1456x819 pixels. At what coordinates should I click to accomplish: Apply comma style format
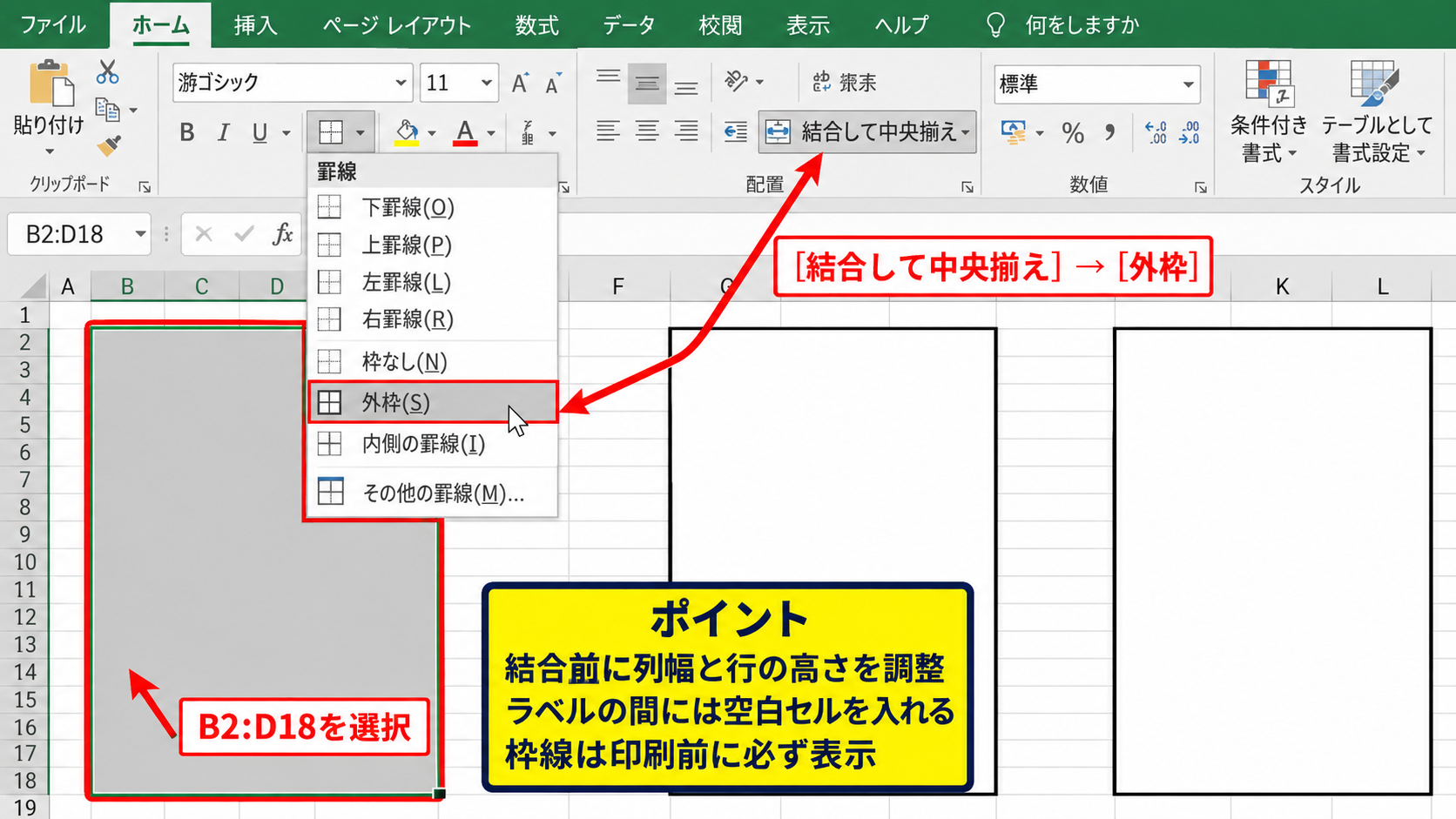coord(1109,132)
